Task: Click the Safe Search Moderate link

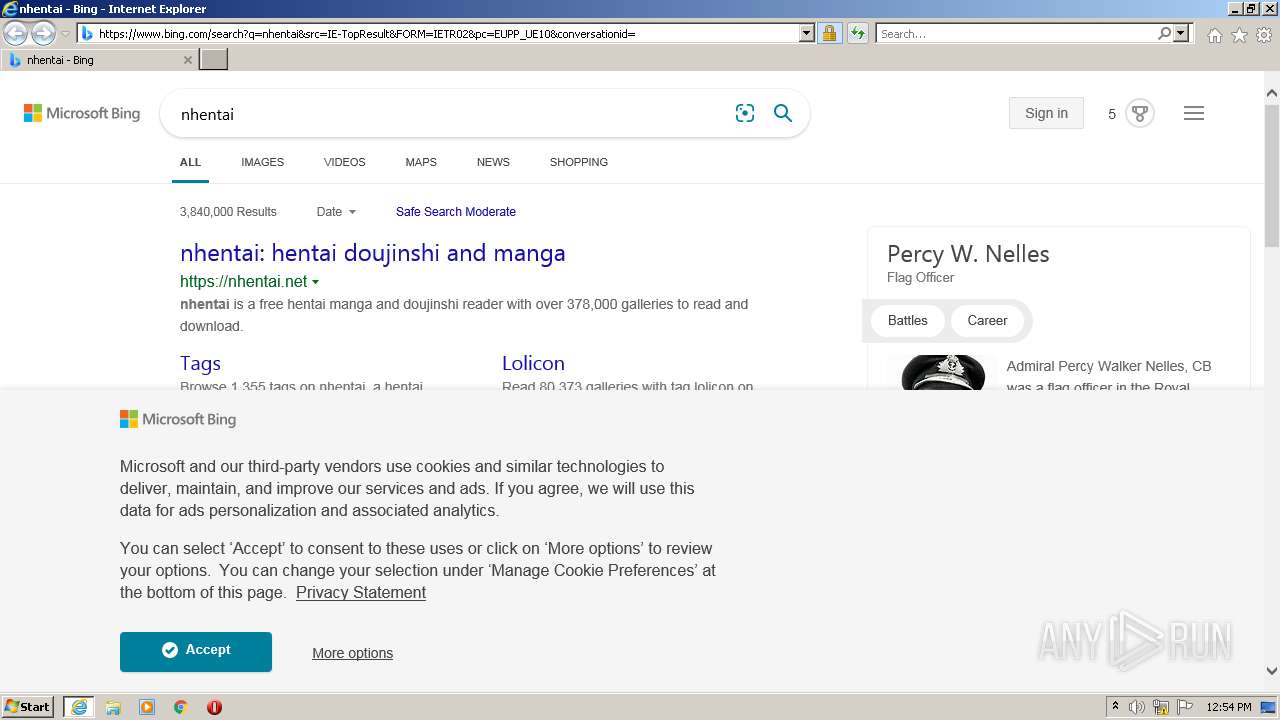Action: [456, 212]
